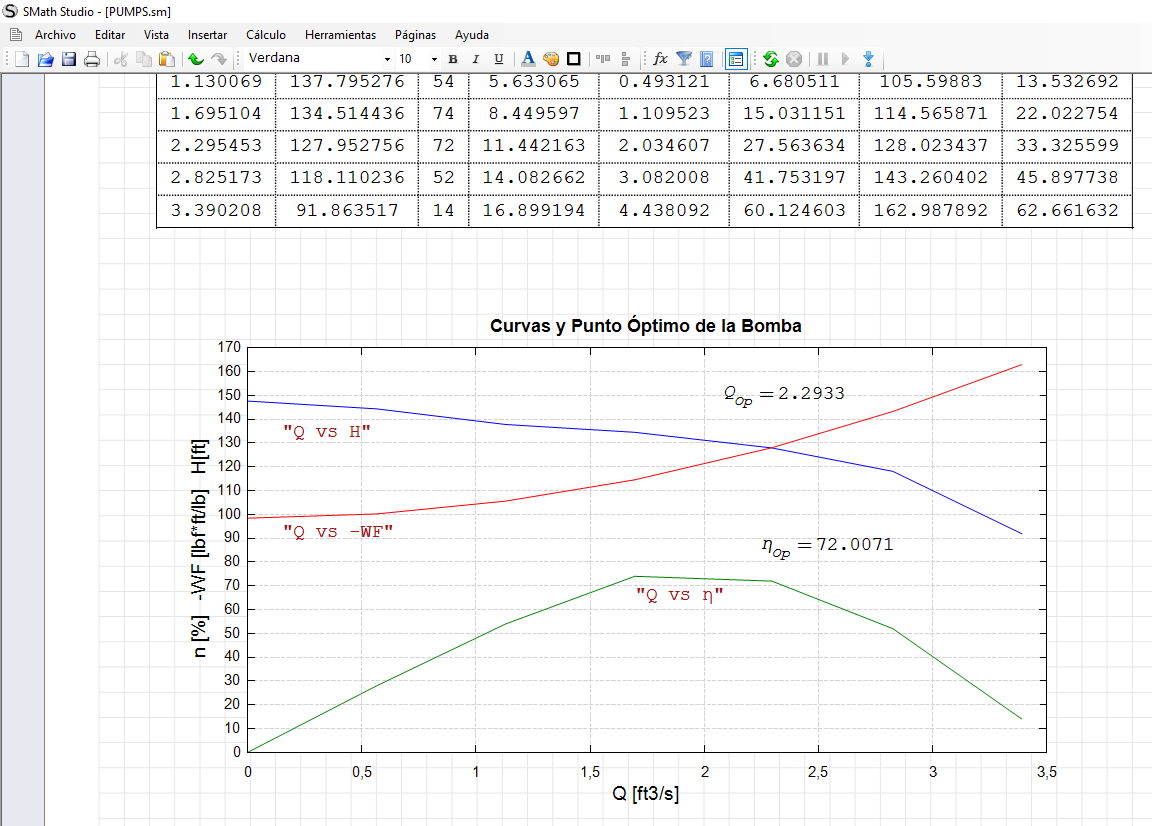Select the pump curves plot area
The height and width of the screenshot is (826, 1152).
click(x=645, y=550)
